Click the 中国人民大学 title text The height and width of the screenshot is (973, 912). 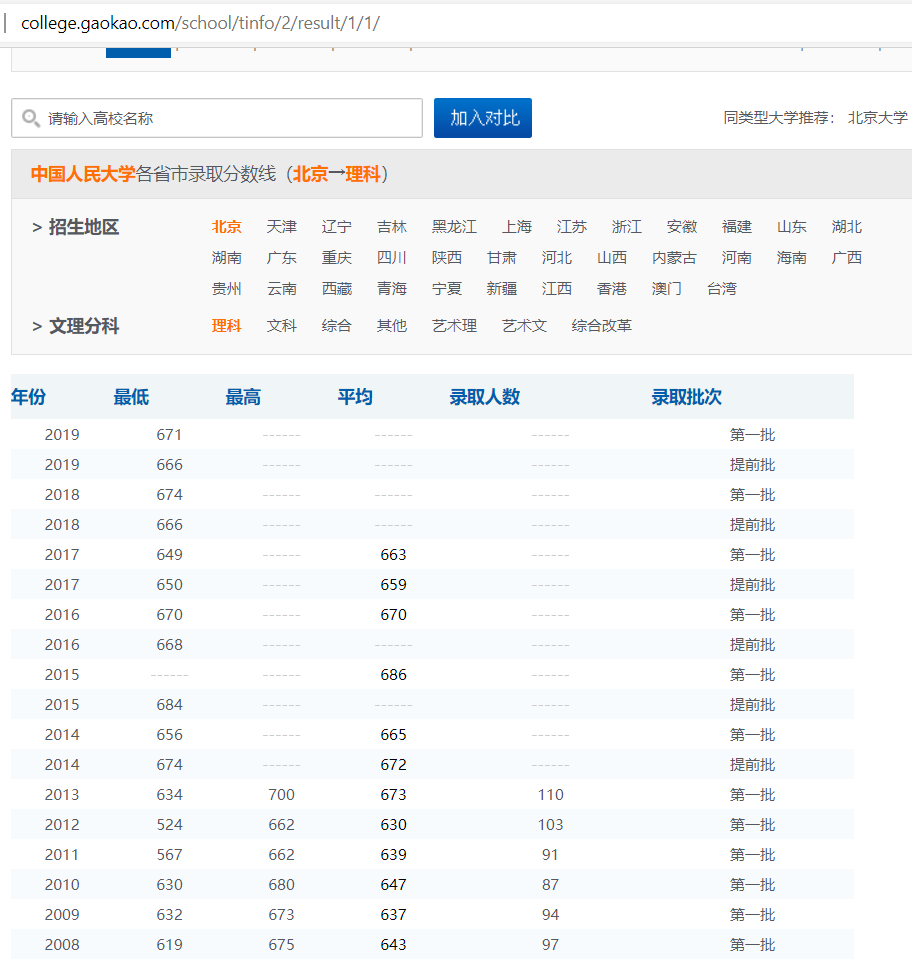click(x=83, y=174)
